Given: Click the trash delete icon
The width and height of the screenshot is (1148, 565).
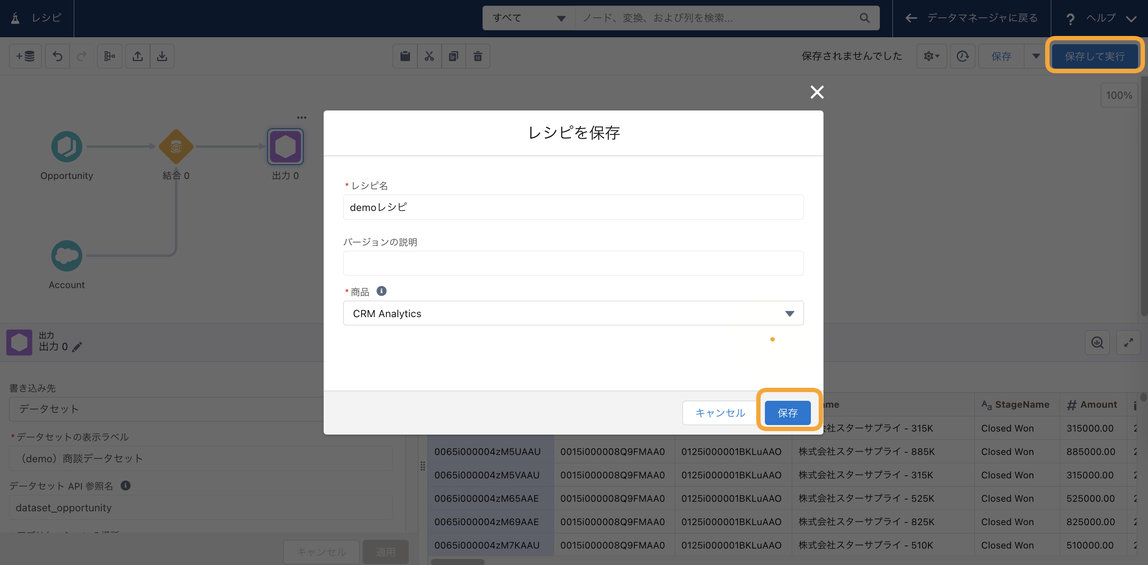Looking at the screenshot, I should tap(477, 56).
